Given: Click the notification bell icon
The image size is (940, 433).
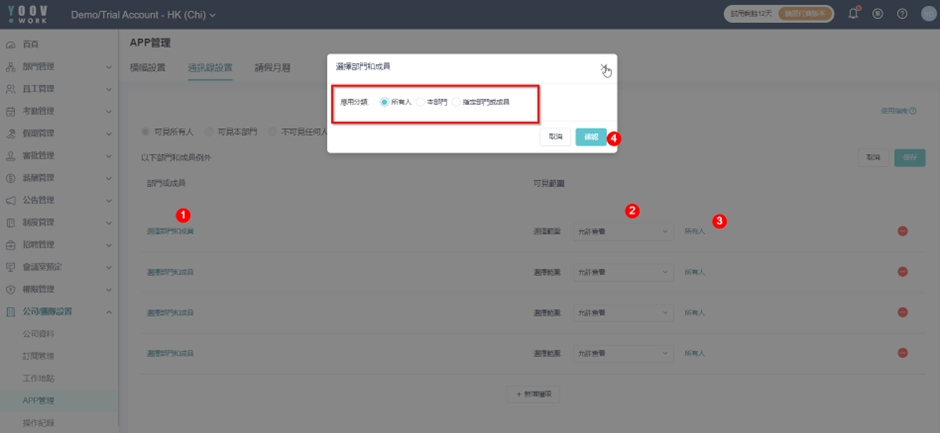Looking at the screenshot, I should tap(853, 14).
